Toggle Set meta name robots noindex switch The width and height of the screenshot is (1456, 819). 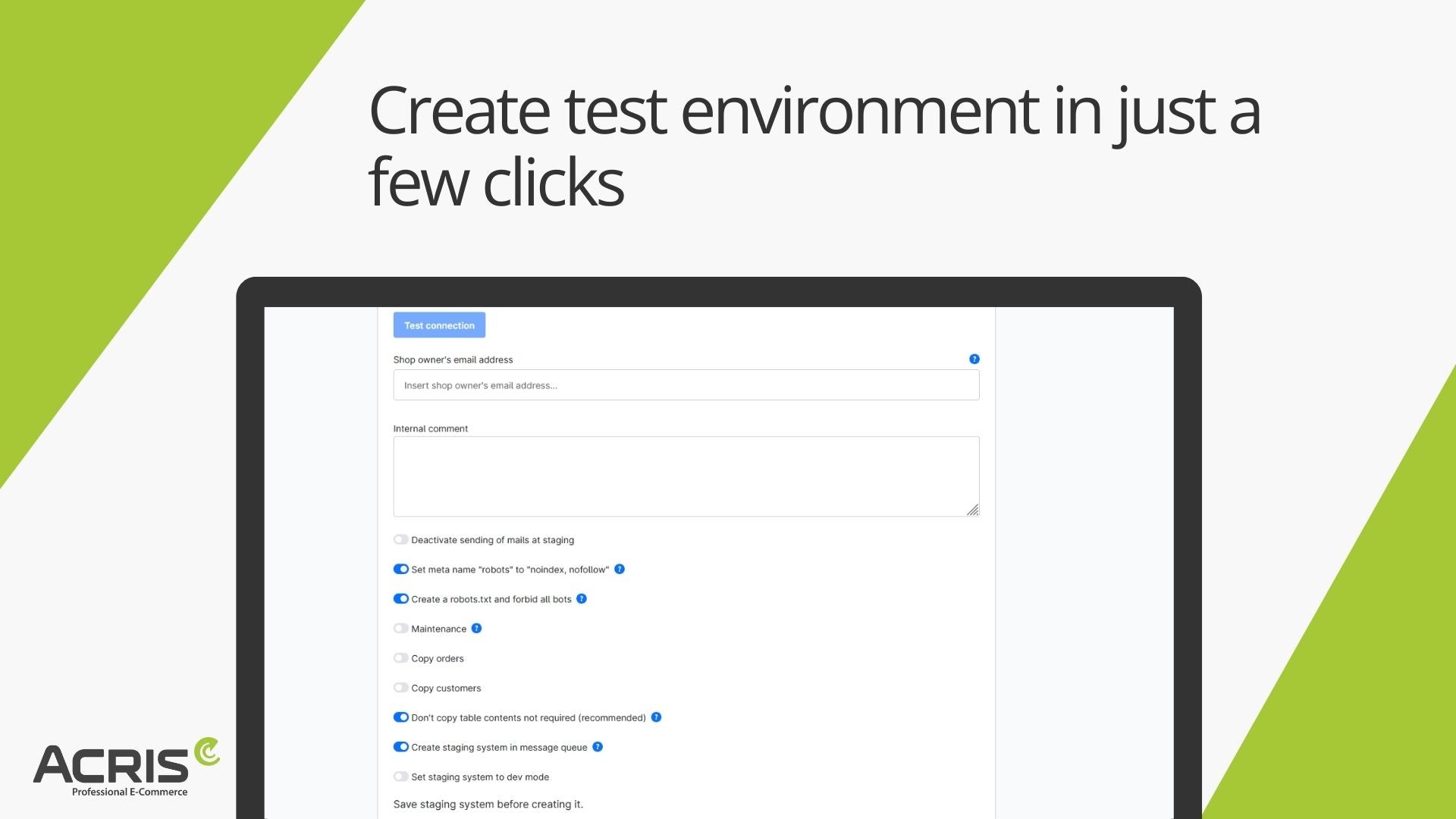(400, 570)
